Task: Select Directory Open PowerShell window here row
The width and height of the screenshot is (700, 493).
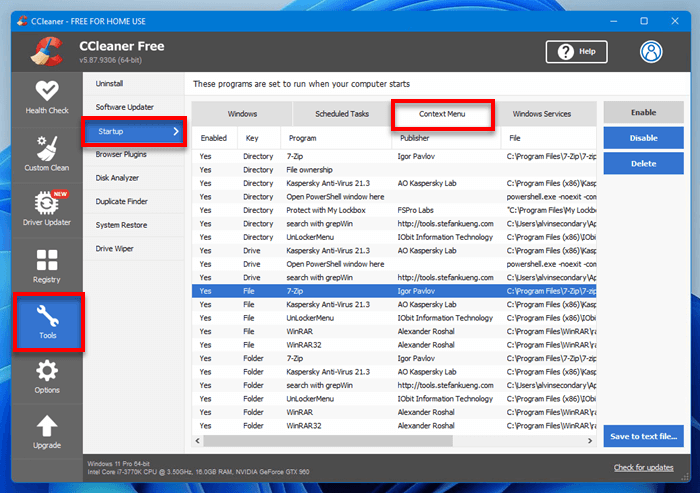Action: coord(394,196)
